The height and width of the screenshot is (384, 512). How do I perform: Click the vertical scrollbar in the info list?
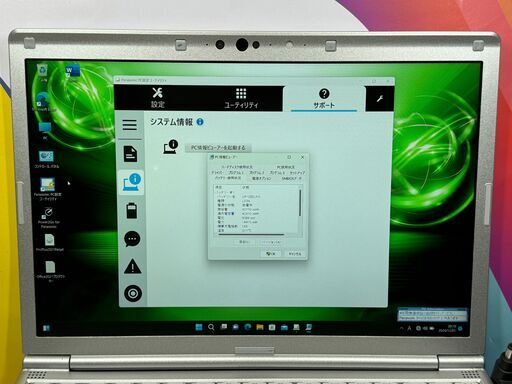point(300,203)
